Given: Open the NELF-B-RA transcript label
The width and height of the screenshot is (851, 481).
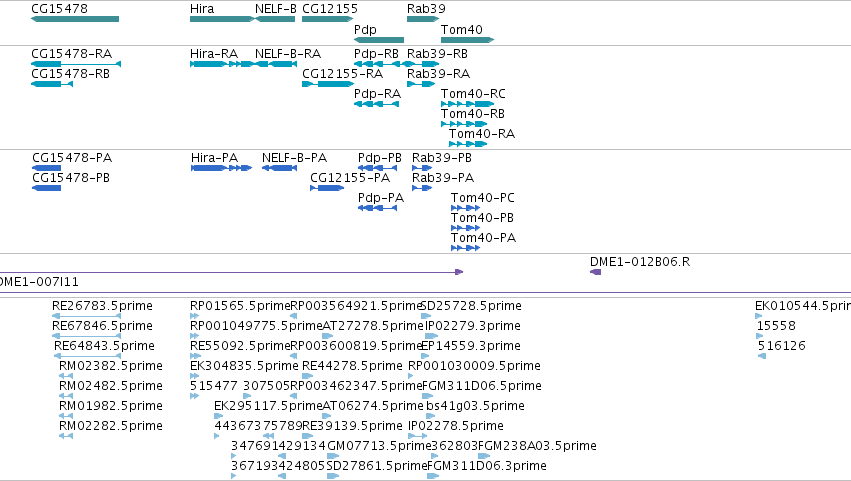Looking at the screenshot, I should (x=288, y=54).
